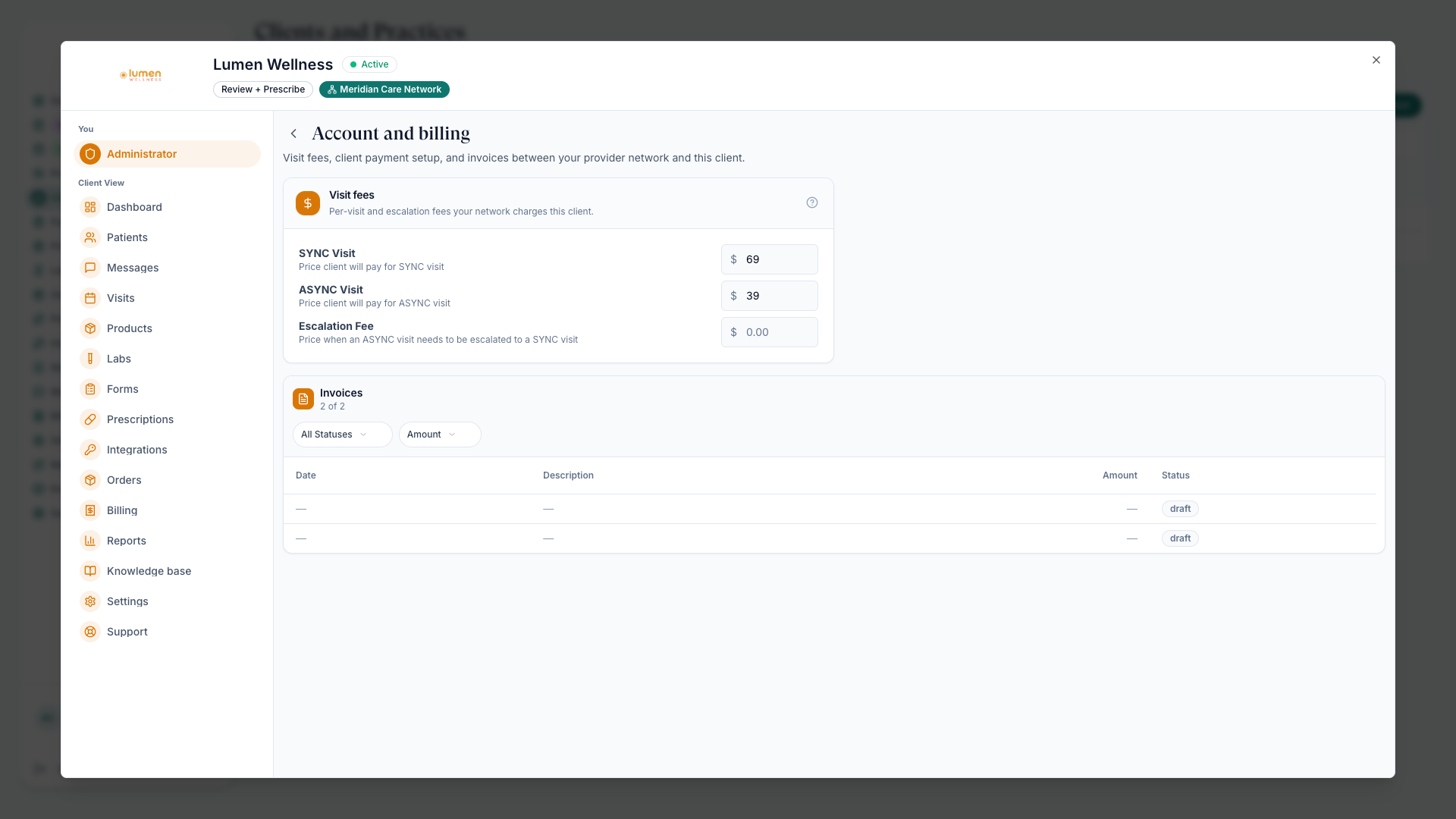Click the Administrator shield icon
Viewport: 1456px width, 819px height.
[90, 154]
